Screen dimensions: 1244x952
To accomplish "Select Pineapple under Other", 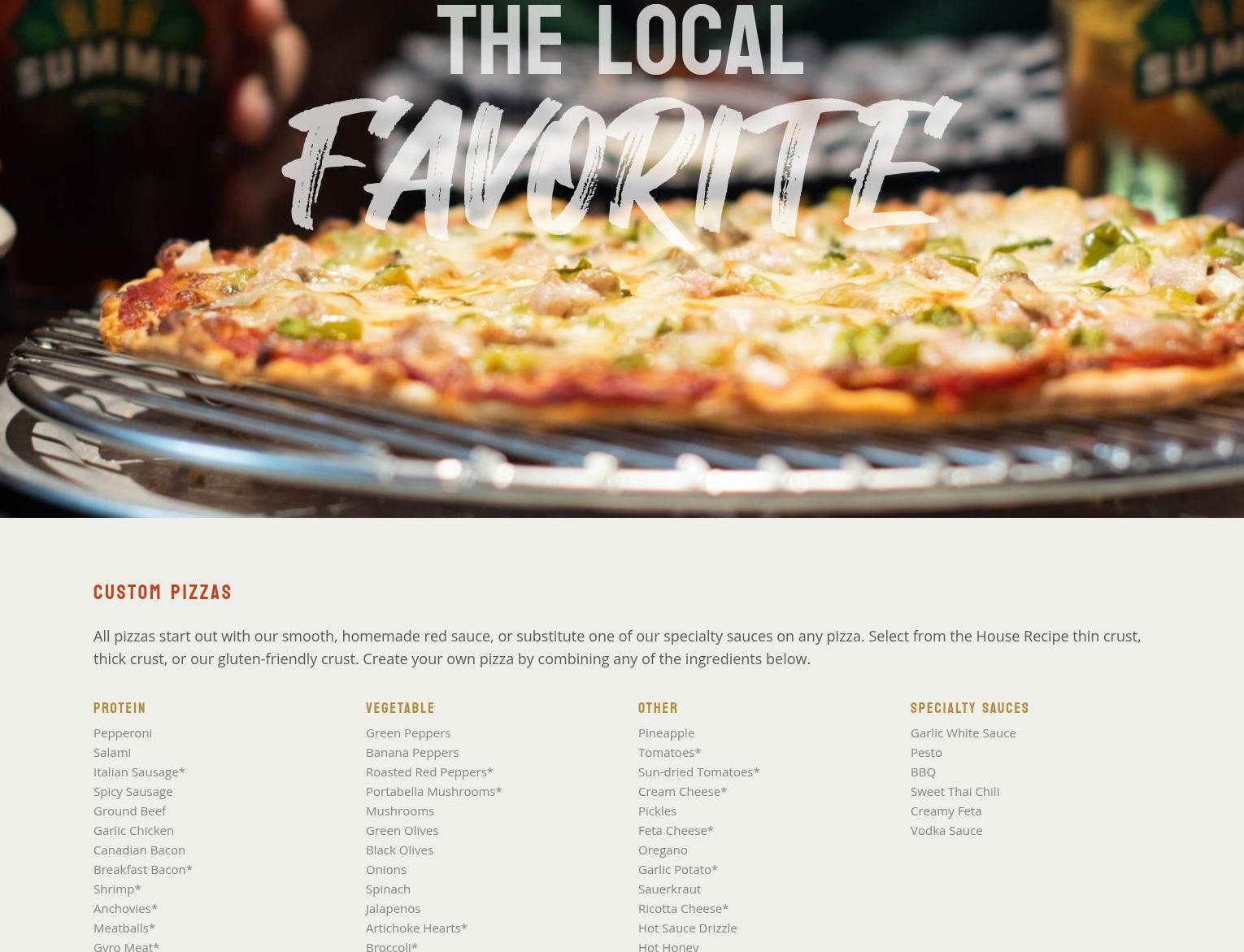I will click(666, 732).
